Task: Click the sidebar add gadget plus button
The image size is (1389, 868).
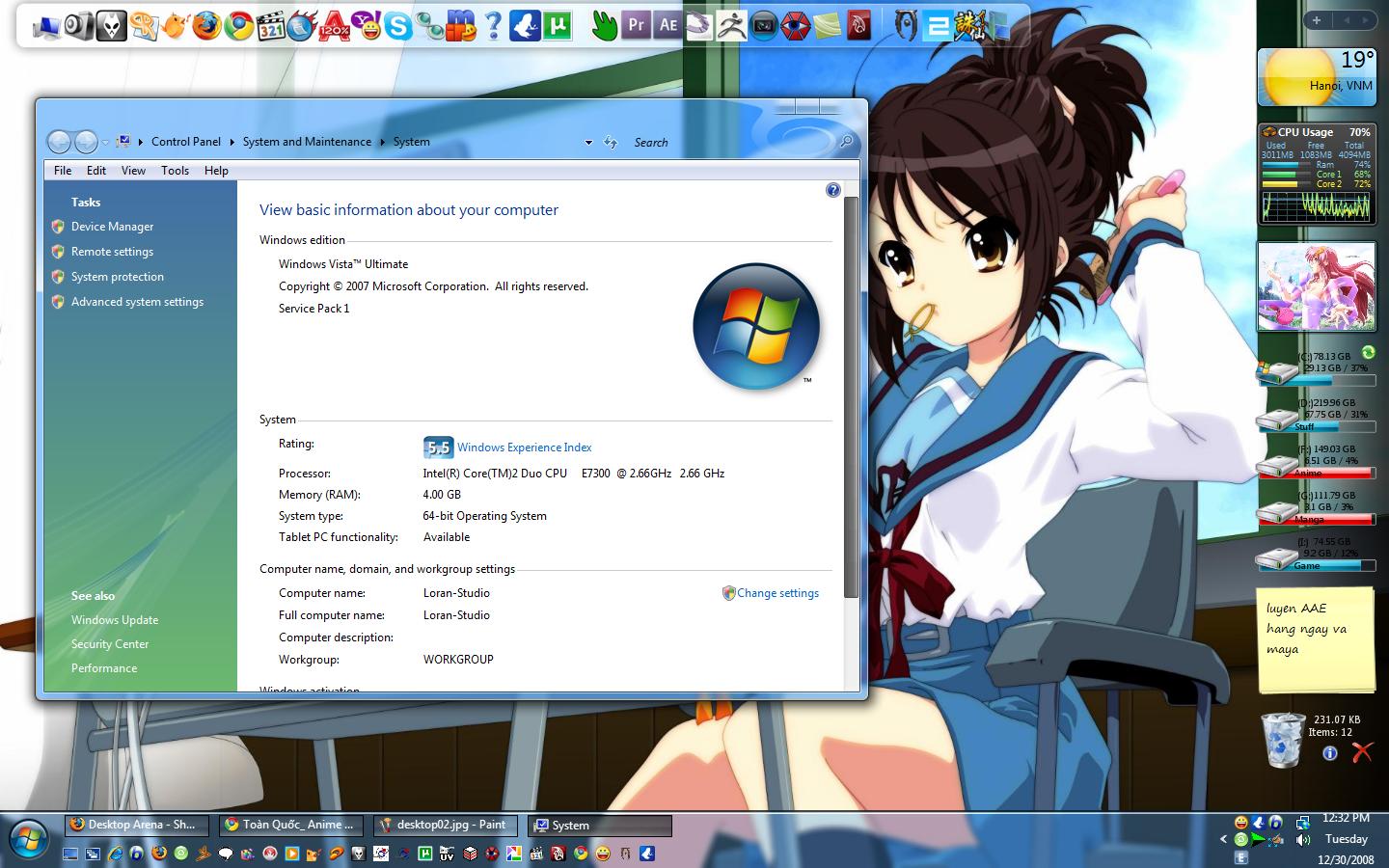Action: coord(1316,19)
